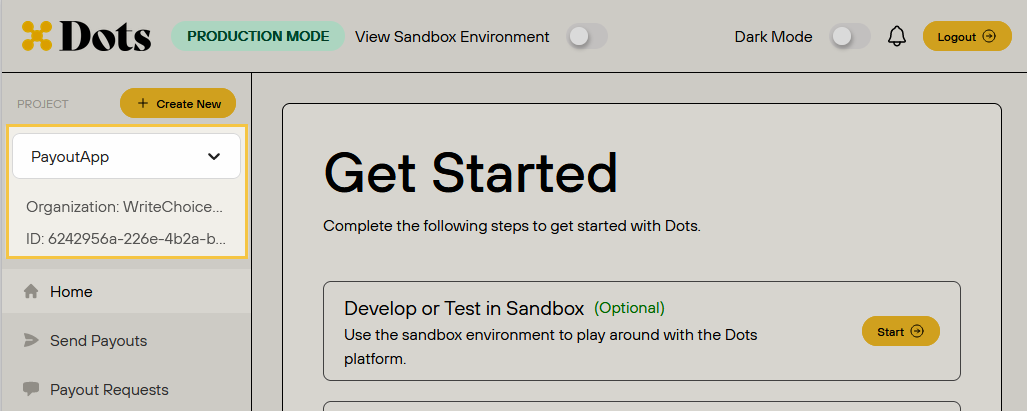Open Payout Requests in sidebar

[126, 389]
